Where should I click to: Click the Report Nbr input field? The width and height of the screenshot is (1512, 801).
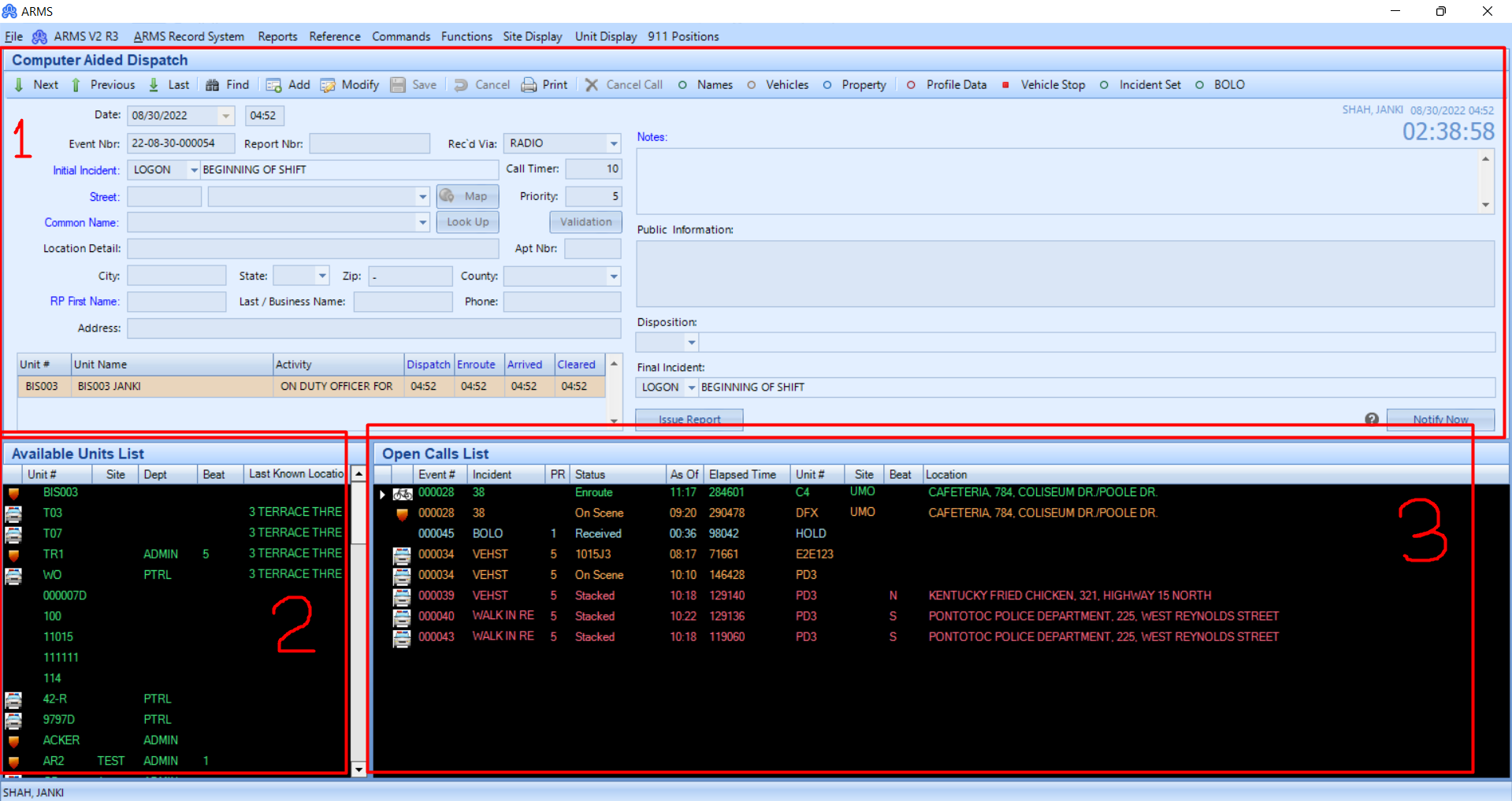tap(370, 143)
